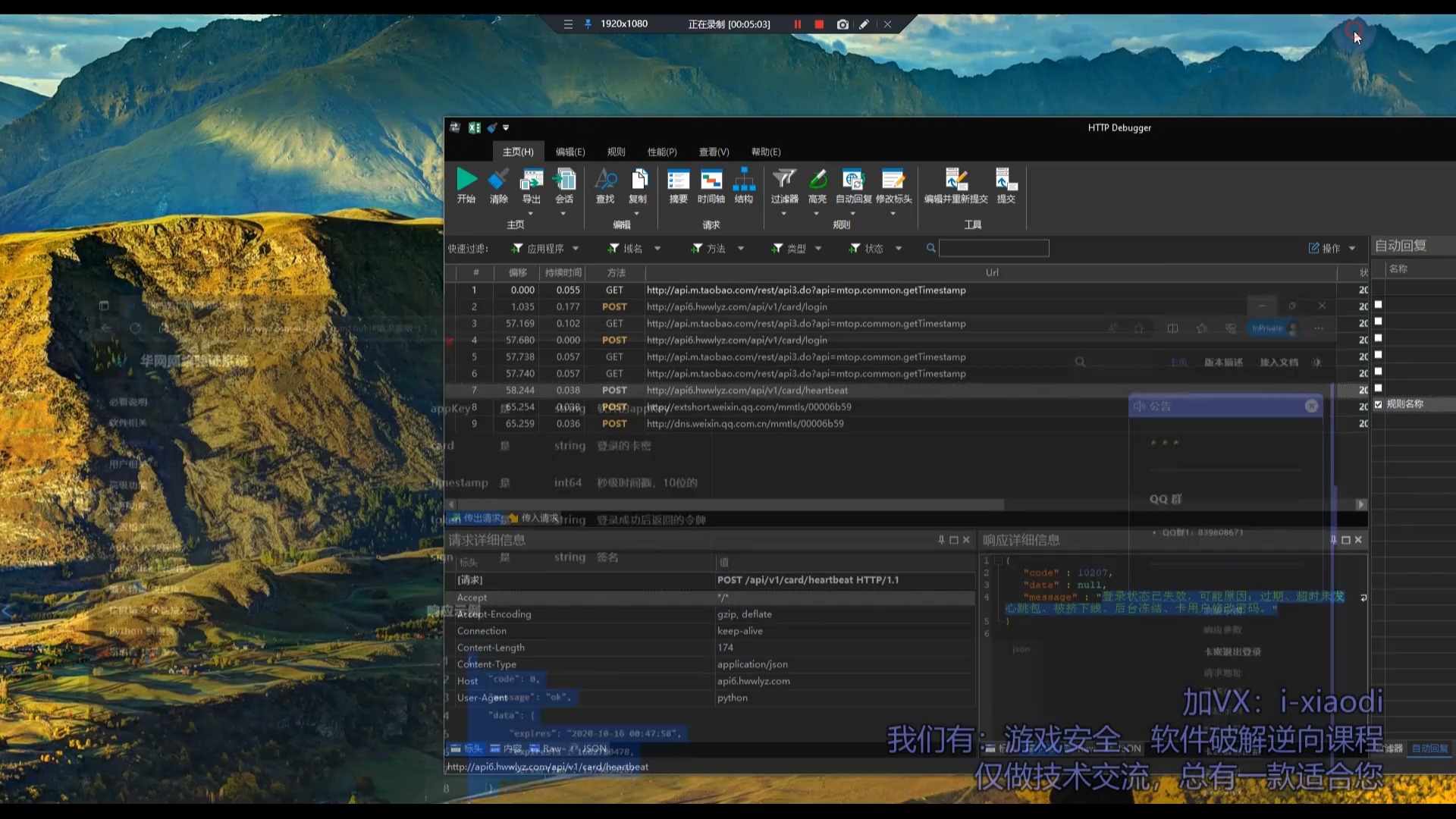The width and height of the screenshot is (1456, 819).
Task: Click the Timeline view icon
Action: [x=711, y=180]
